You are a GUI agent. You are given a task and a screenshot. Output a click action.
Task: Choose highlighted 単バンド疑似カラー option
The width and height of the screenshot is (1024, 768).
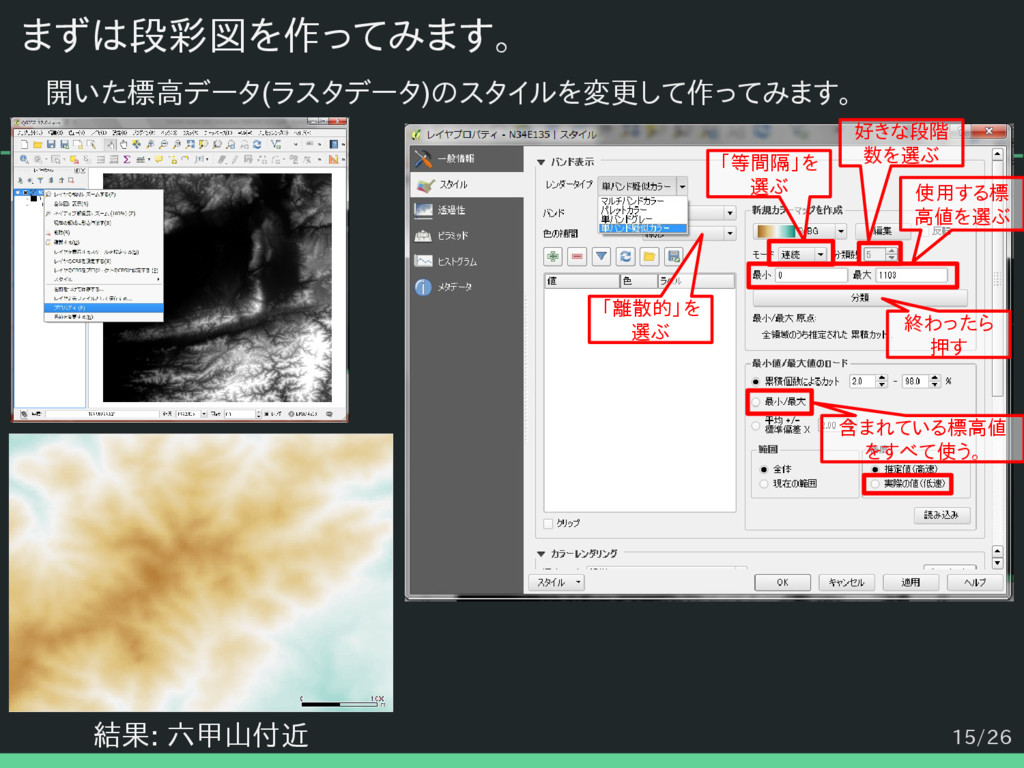click(643, 229)
